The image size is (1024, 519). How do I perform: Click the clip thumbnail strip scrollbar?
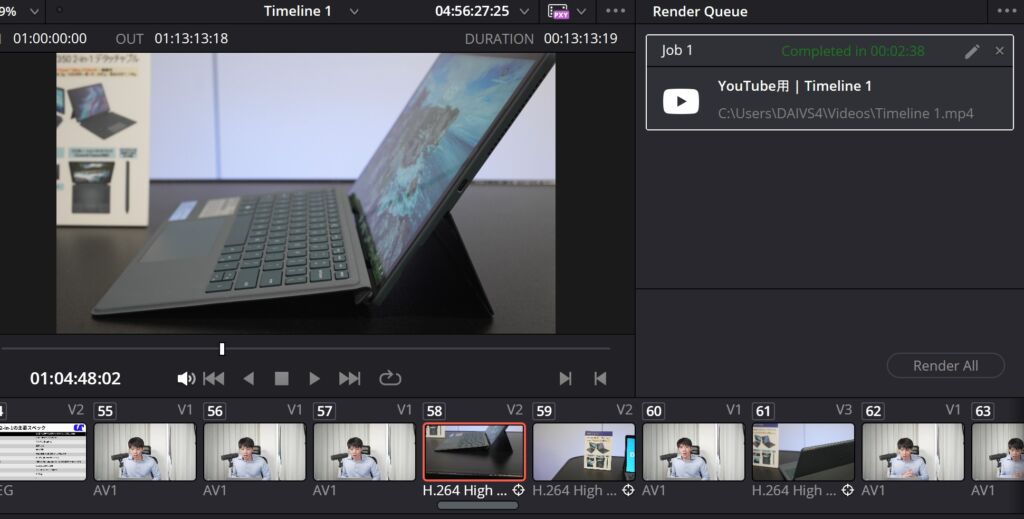pyautogui.click(x=477, y=505)
